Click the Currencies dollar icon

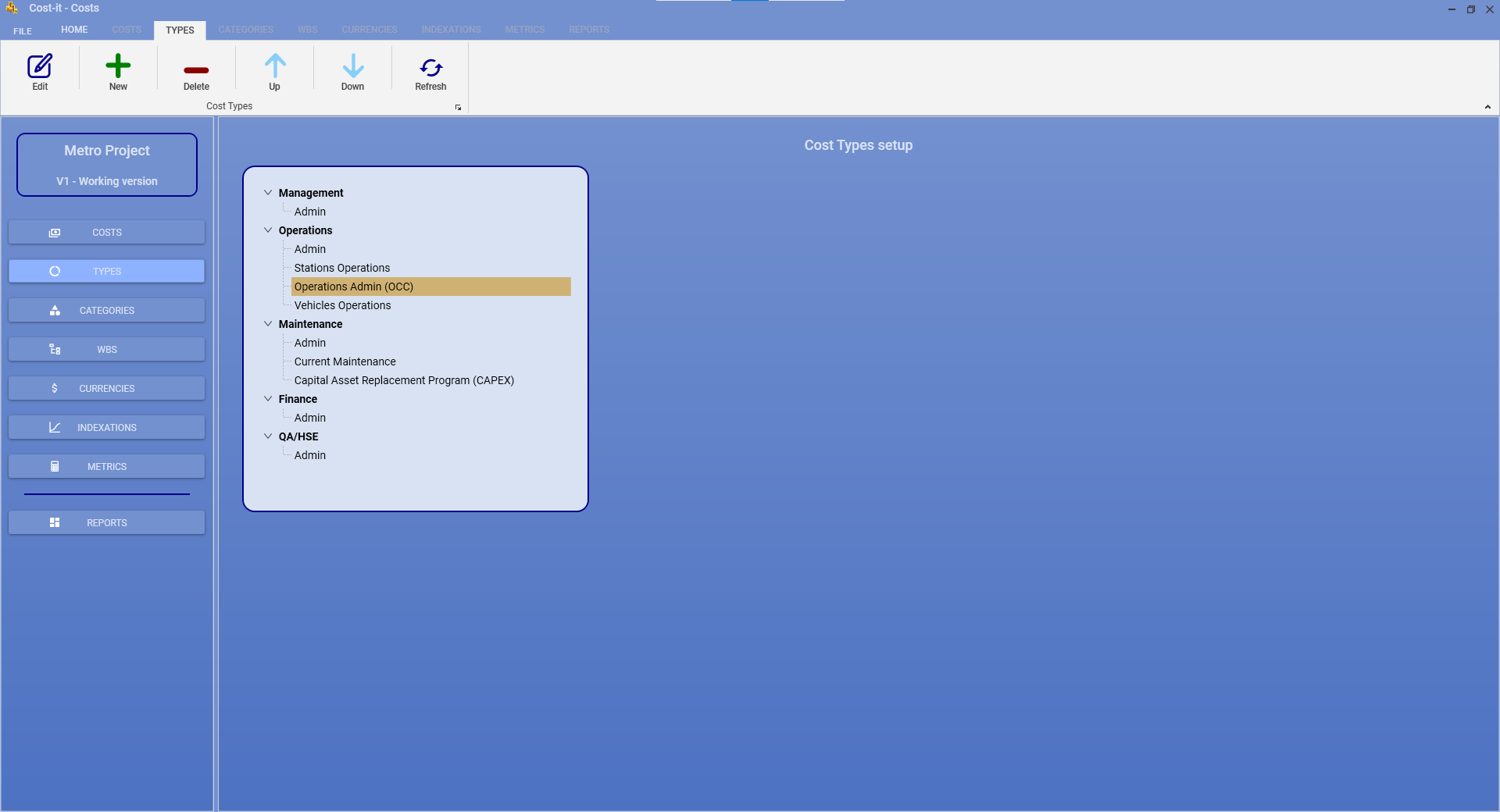click(55, 388)
